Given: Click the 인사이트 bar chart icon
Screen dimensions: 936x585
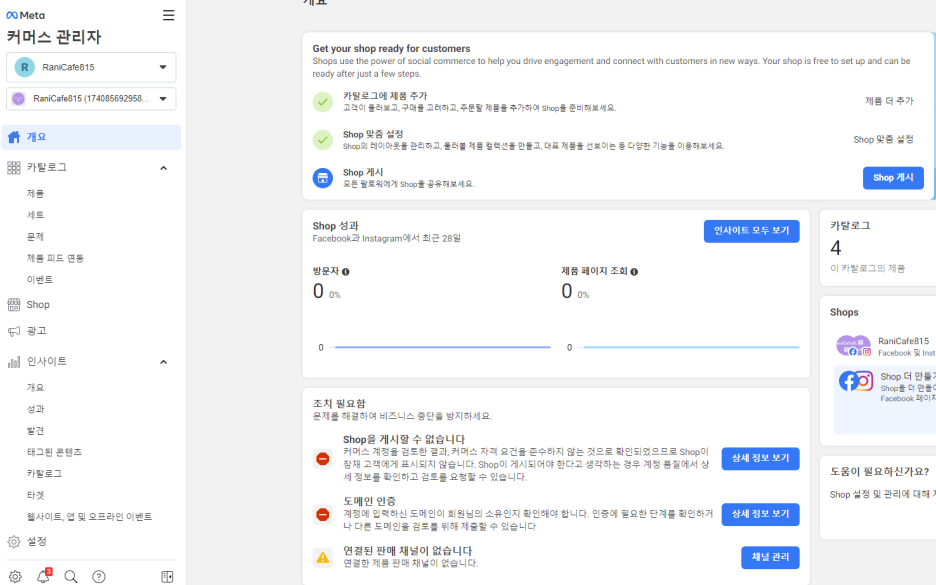Looking at the screenshot, I should click(14, 362).
